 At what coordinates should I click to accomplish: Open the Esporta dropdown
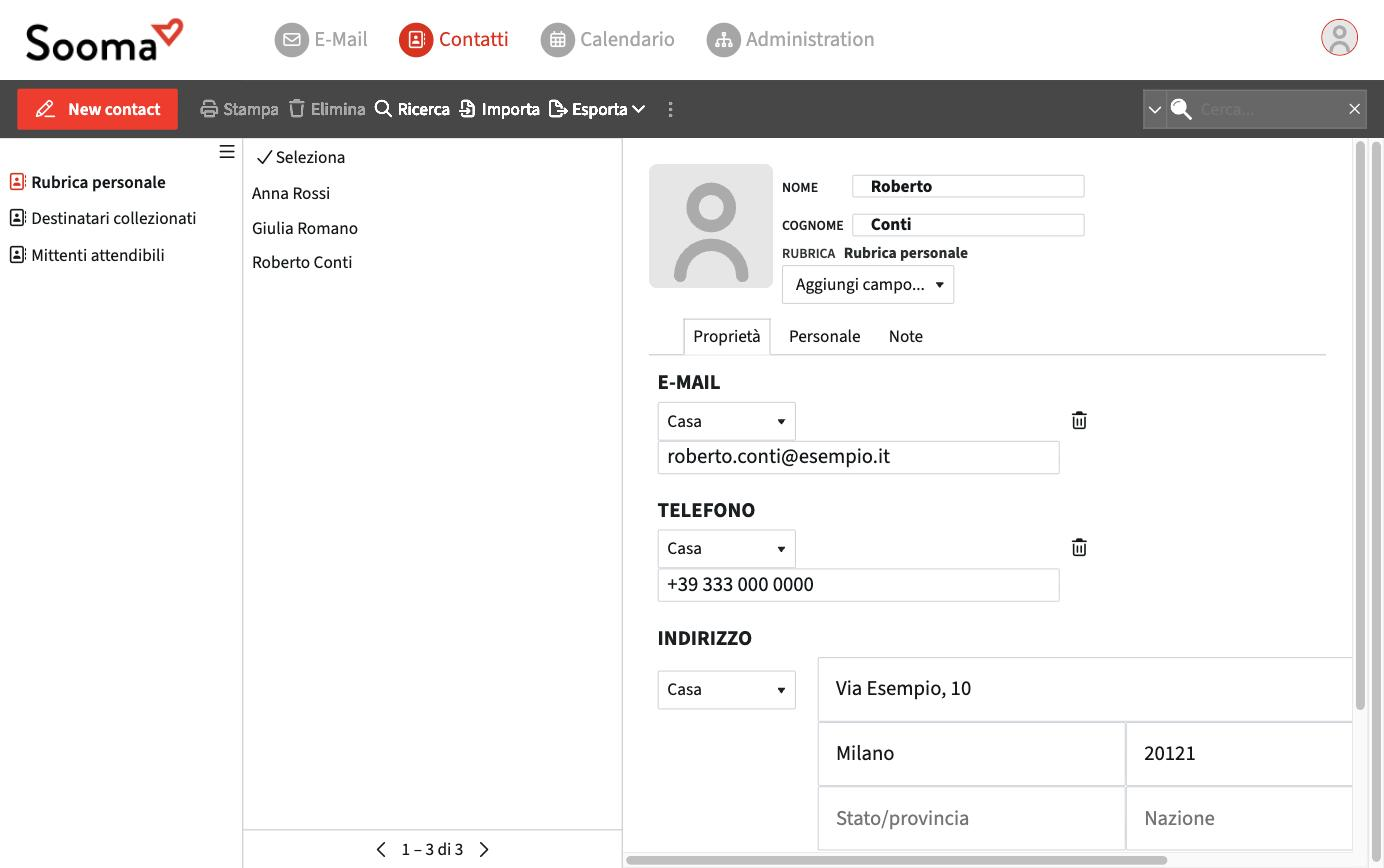pos(597,109)
